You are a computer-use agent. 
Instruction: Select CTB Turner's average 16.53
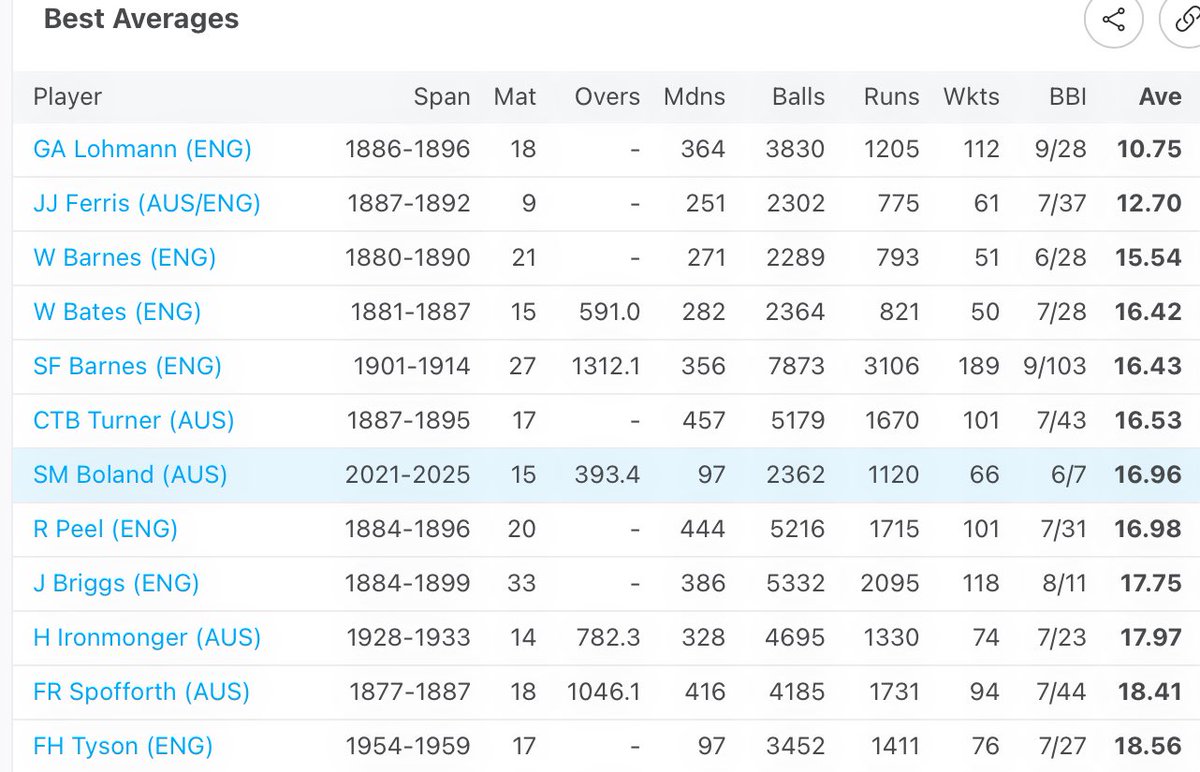tap(1149, 420)
